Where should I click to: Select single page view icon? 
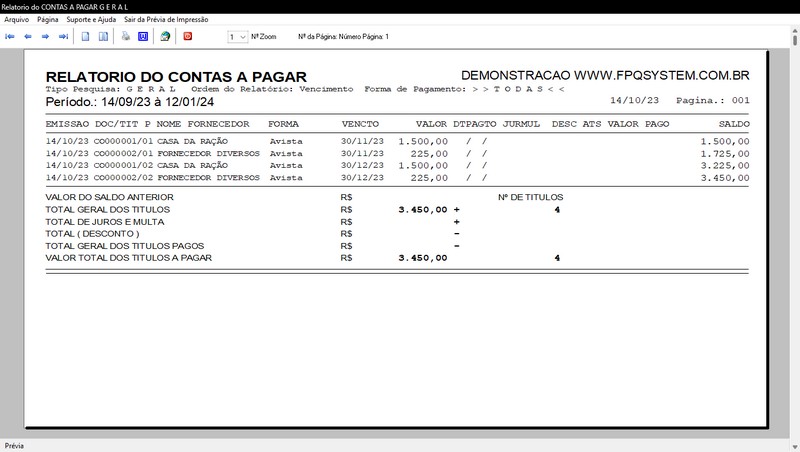click(x=86, y=37)
